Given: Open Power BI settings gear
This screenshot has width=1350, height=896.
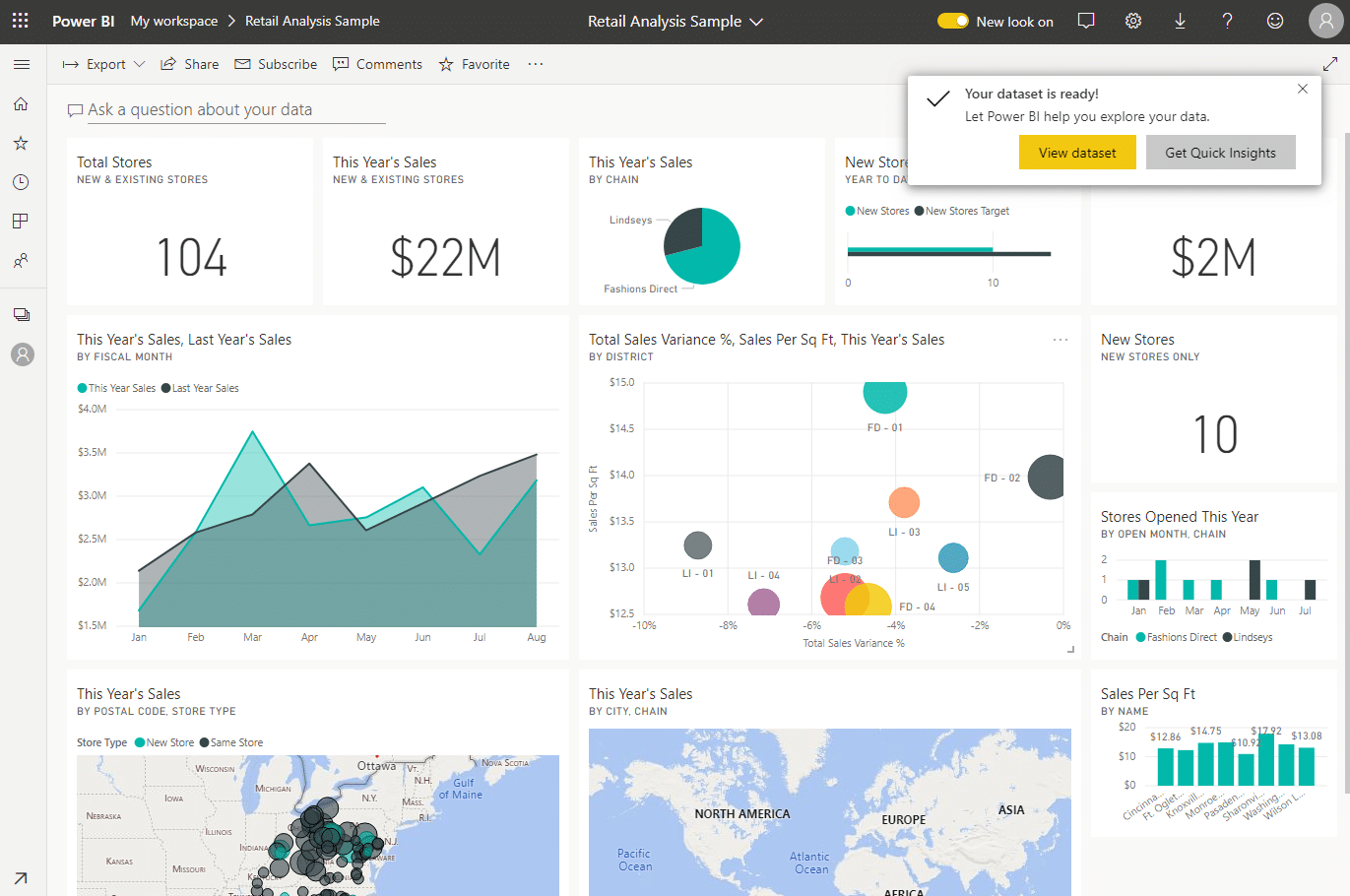Looking at the screenshot, I should [x=1132, y=21].
